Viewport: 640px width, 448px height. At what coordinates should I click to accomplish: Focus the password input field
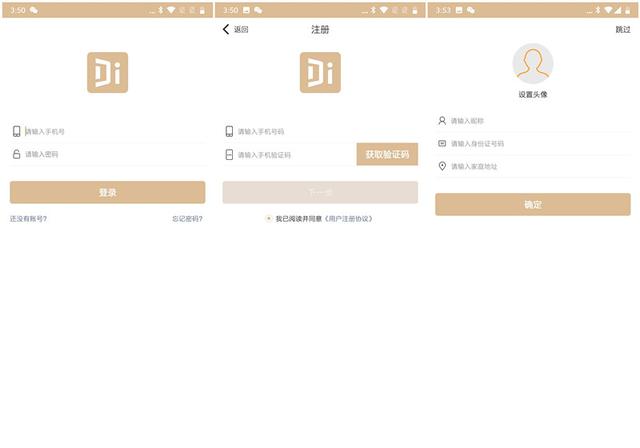pyautogui.click(x=107, y=154)
